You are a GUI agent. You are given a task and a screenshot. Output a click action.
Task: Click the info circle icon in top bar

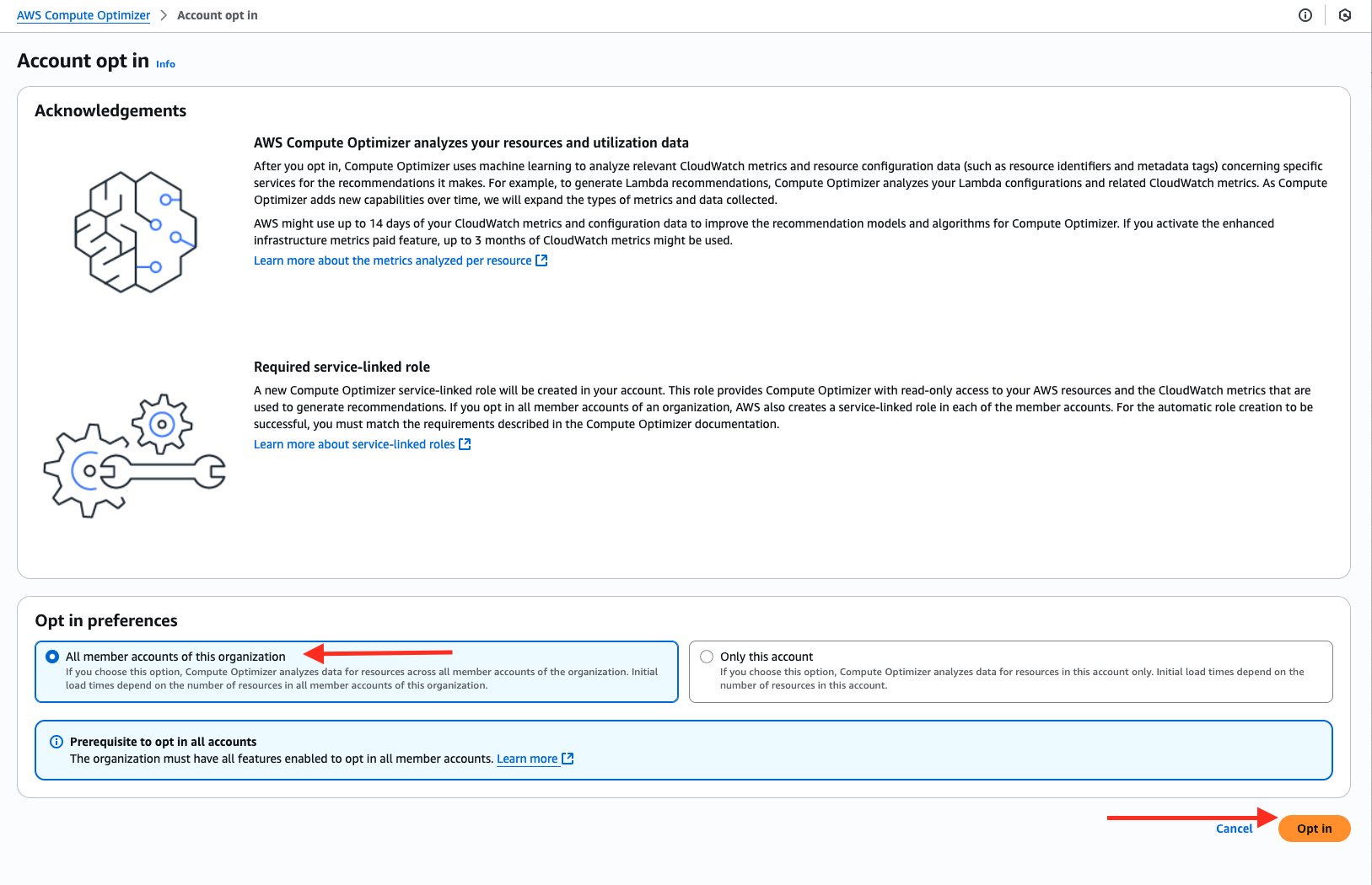click(x=1305, y=15)
